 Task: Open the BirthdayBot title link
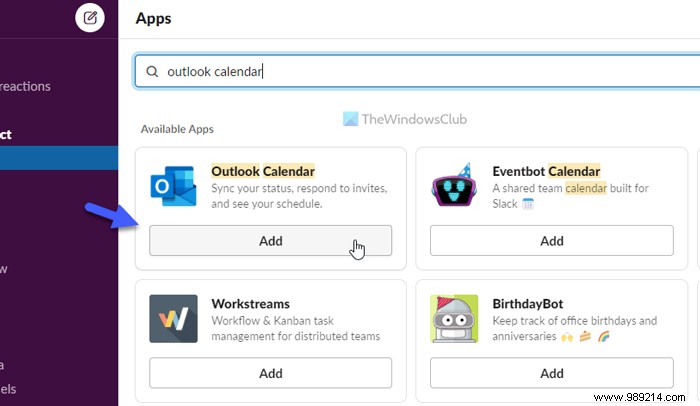[528, 304]
